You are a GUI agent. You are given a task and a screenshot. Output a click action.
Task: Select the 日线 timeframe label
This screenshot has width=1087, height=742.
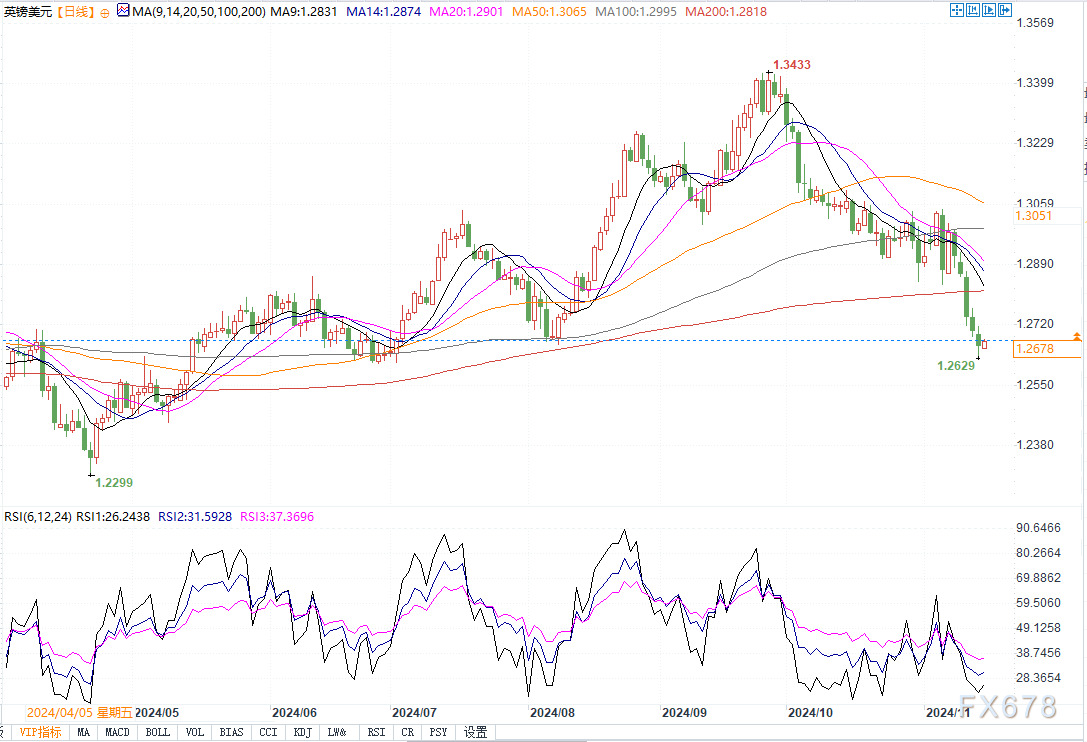tap(74, 12)
